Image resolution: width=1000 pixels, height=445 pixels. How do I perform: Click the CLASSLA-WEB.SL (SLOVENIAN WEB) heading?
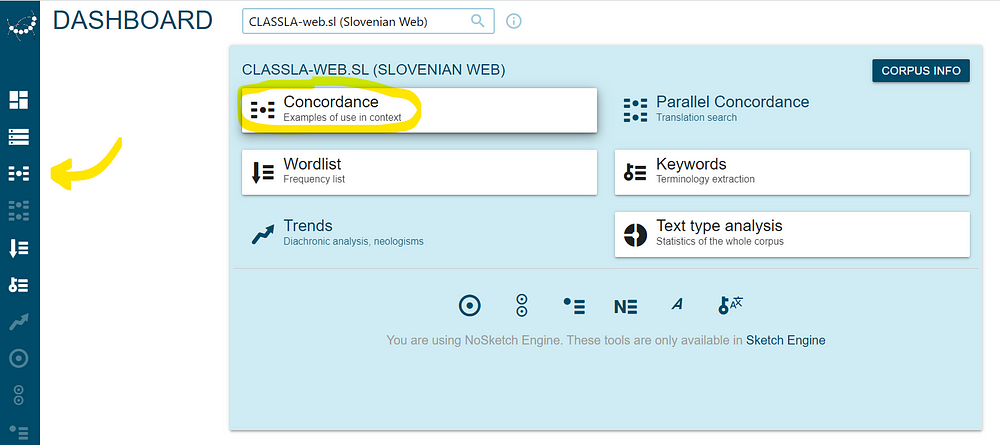[374, 71]
